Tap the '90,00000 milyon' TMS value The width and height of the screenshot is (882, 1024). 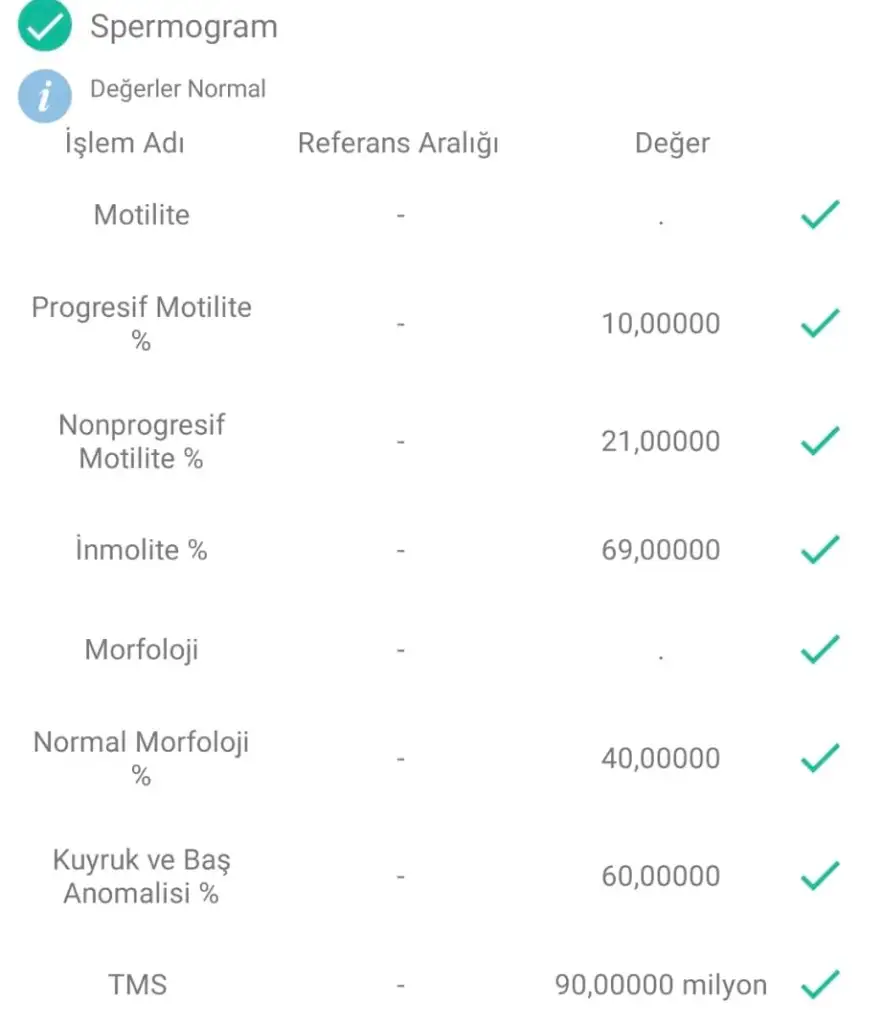click(x=661, y=985)
